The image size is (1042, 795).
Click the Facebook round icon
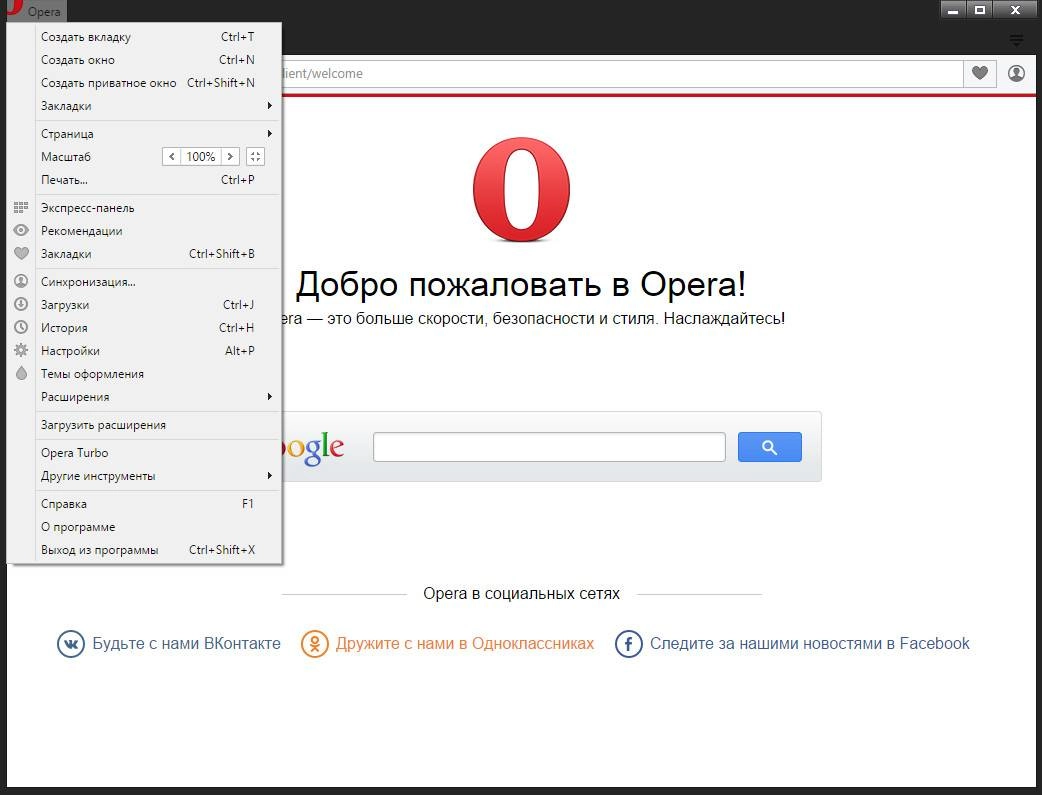629,643
